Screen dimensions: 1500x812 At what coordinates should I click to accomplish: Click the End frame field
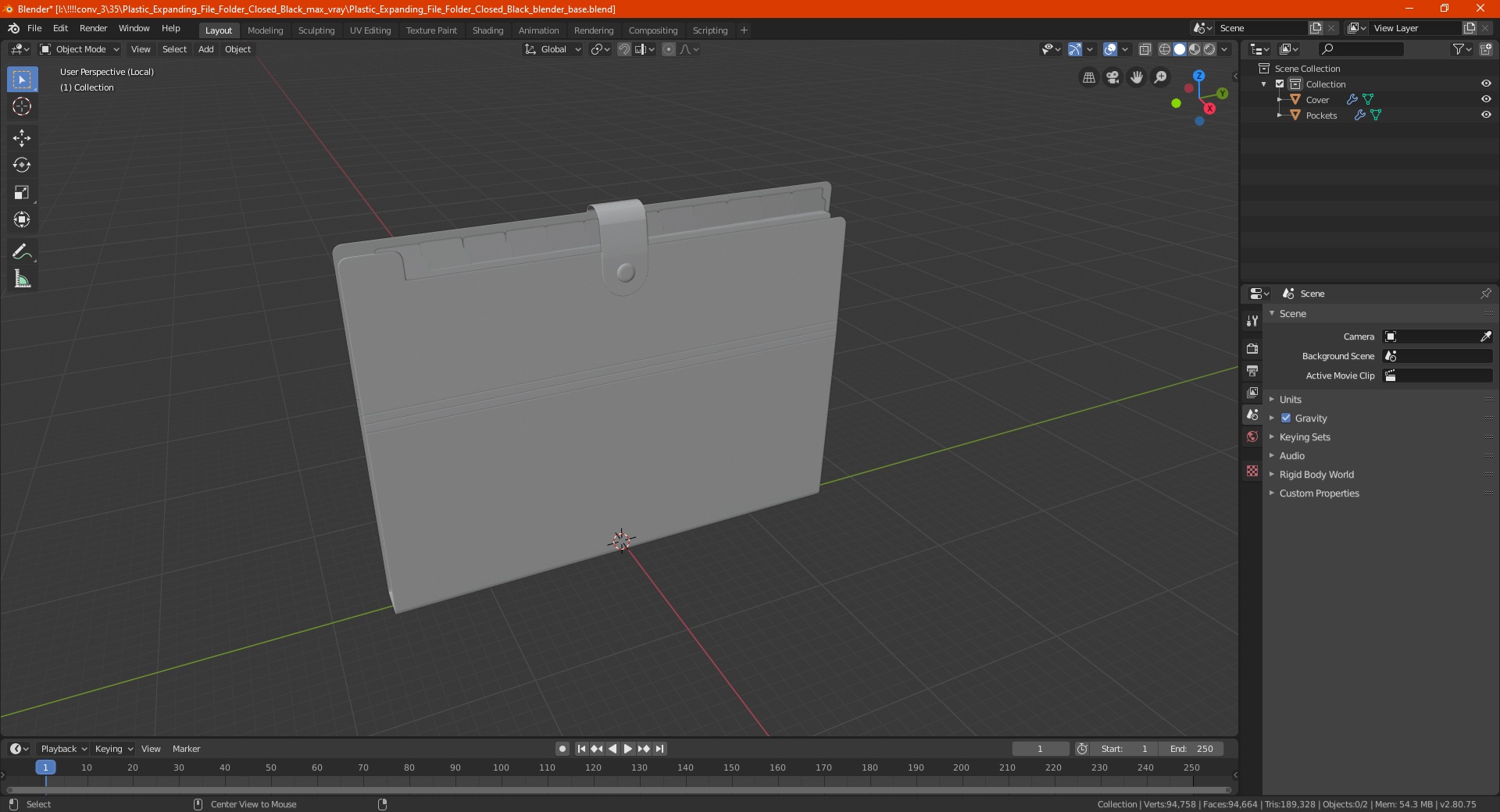tap(1191, 749)
